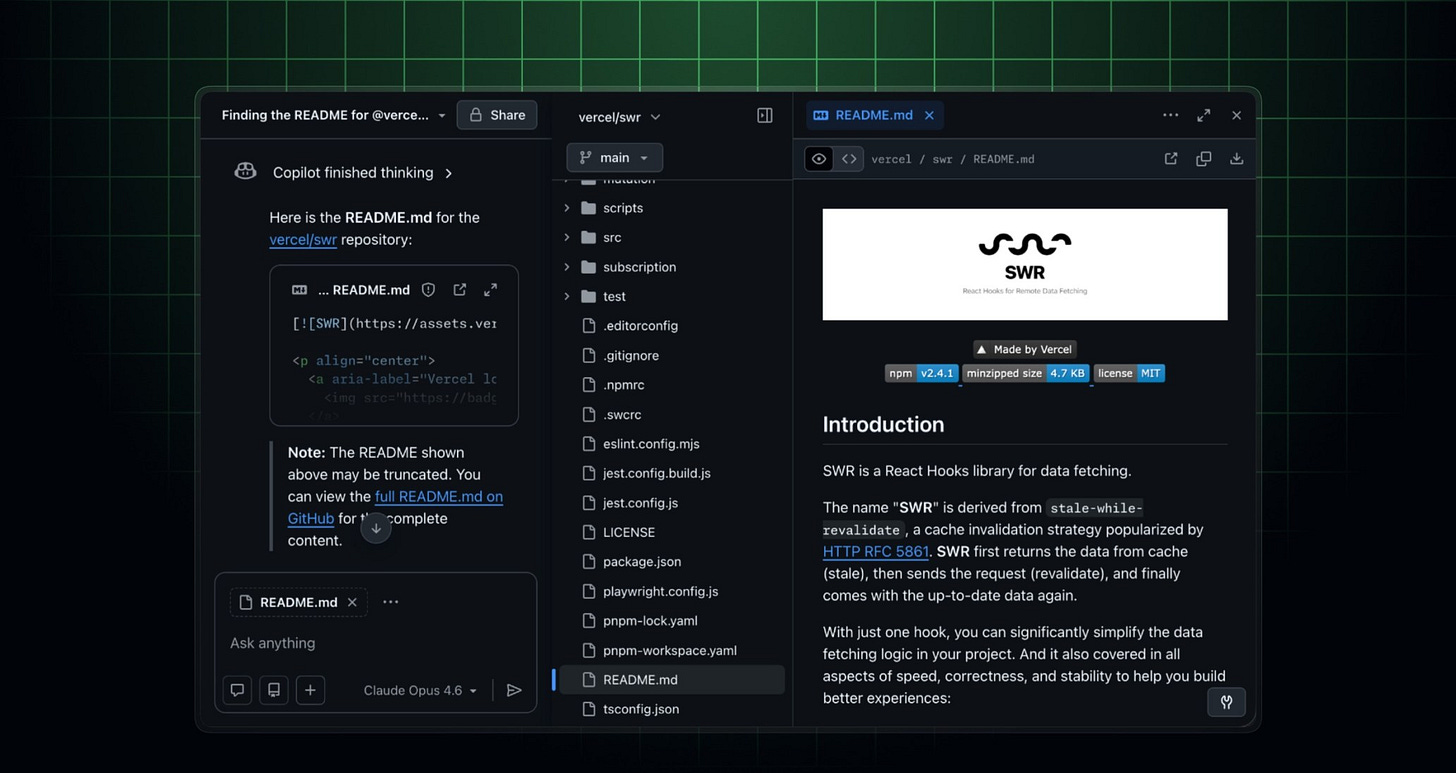Enable rendered preview with the eye toggle
The width and height of the screenshot is (1456, 773).
coord(819,158)
